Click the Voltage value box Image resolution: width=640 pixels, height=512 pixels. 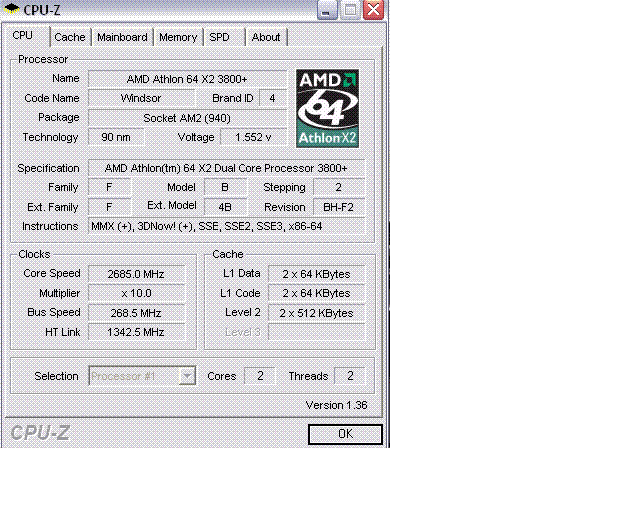(x=253, y=137)
